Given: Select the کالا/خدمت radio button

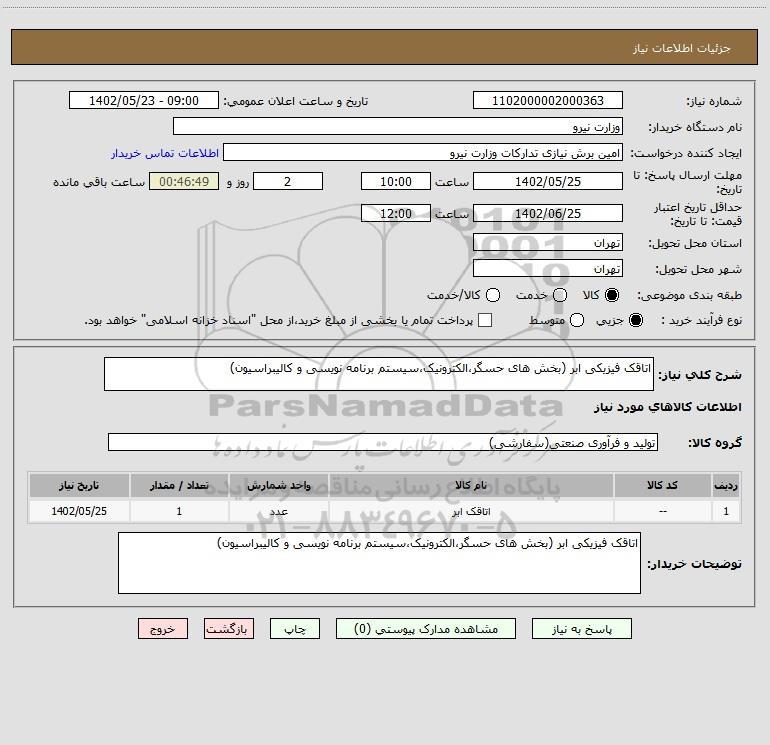Looking at the screenshot, I should (x=493, y=295).
